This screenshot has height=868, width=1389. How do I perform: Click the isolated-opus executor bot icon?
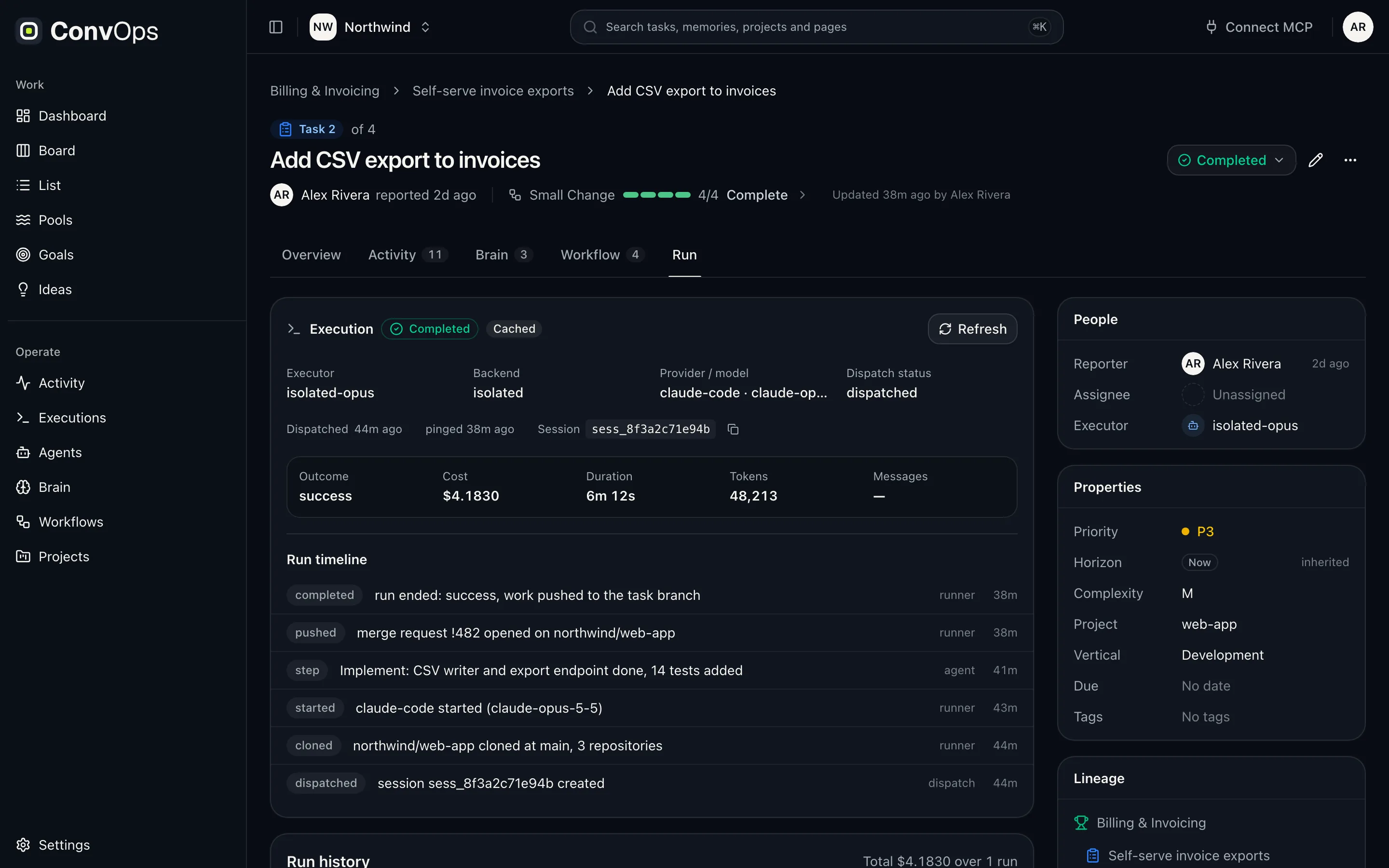point(1193,426)
